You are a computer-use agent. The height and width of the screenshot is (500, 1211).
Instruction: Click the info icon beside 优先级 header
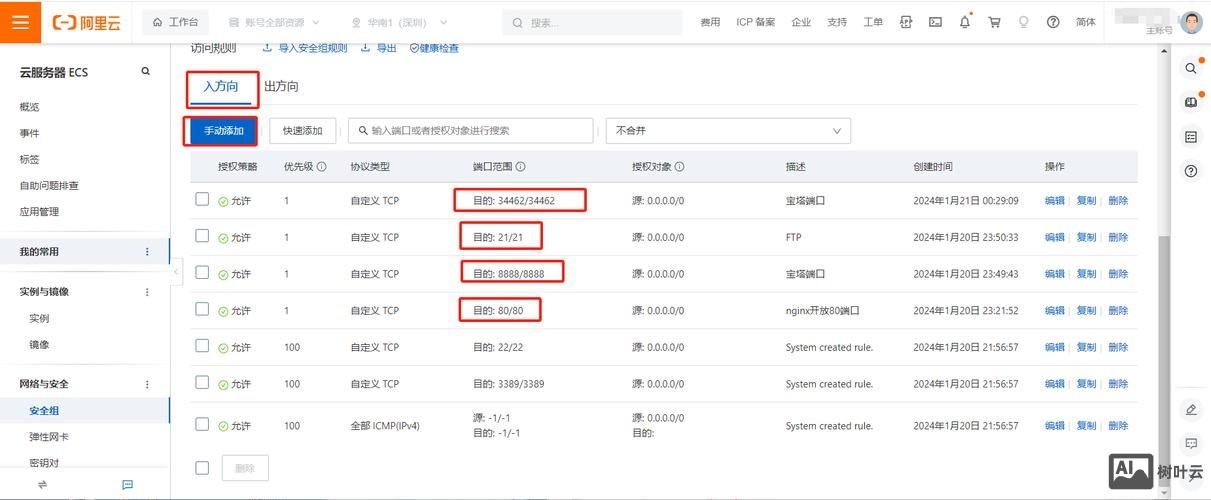coord(321,167)
